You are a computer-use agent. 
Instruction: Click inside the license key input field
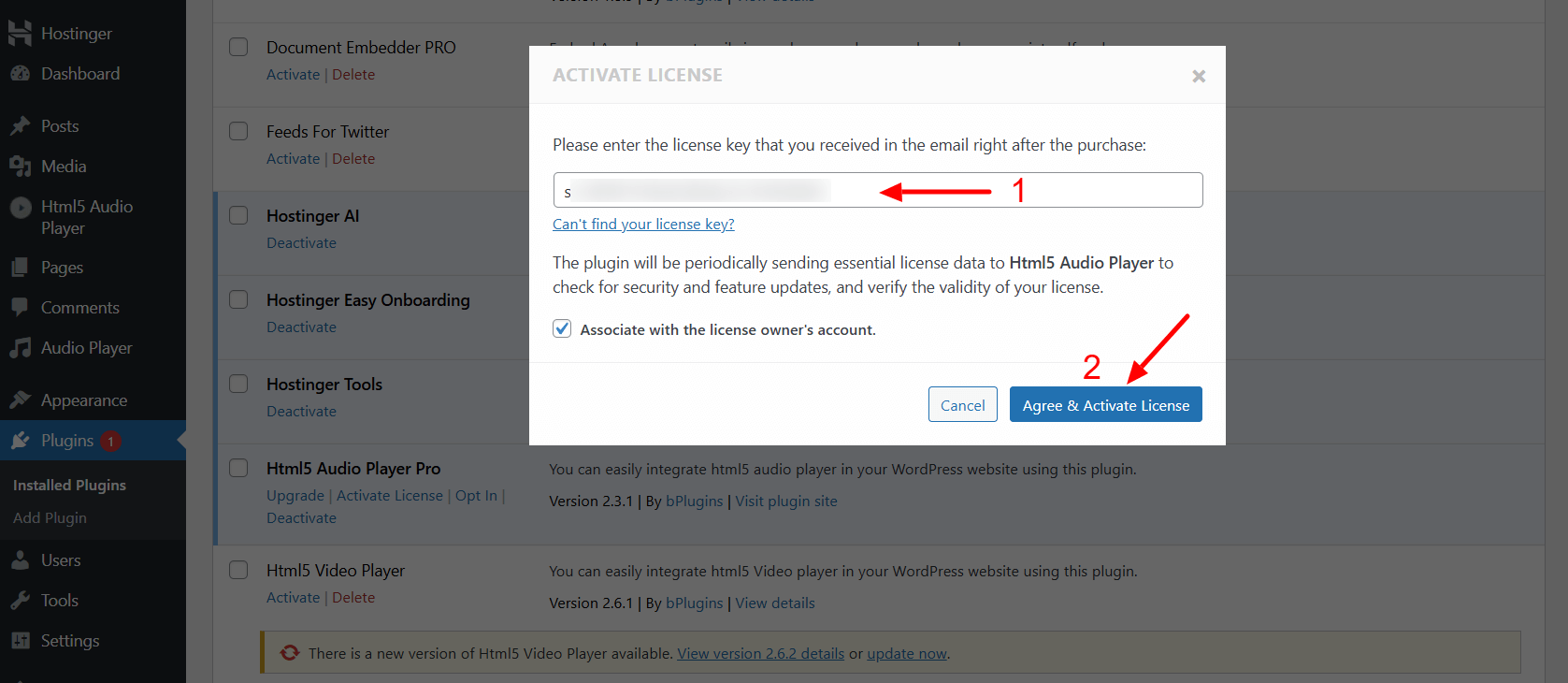877,190
